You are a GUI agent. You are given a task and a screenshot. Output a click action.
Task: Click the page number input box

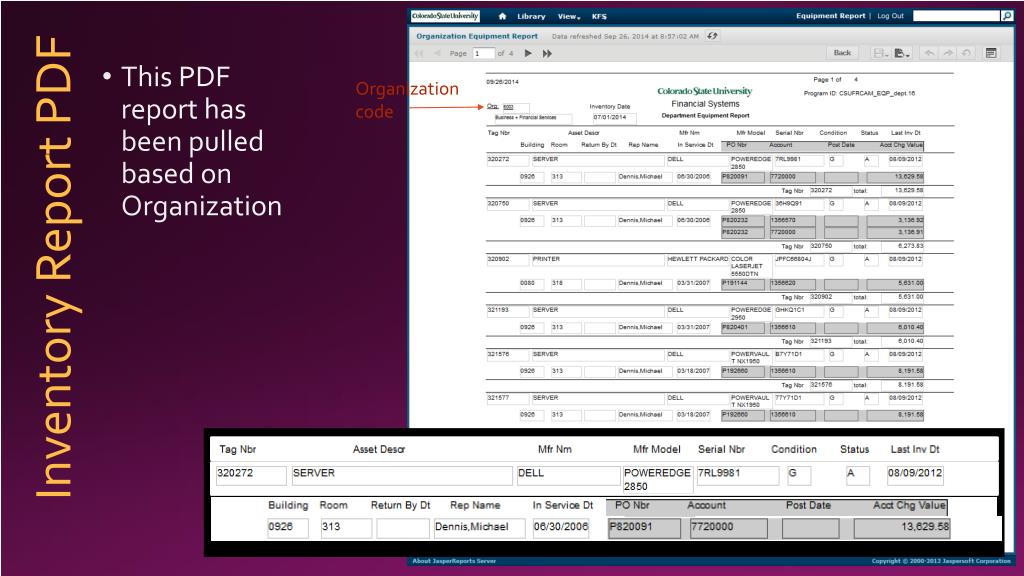[484, 54]
